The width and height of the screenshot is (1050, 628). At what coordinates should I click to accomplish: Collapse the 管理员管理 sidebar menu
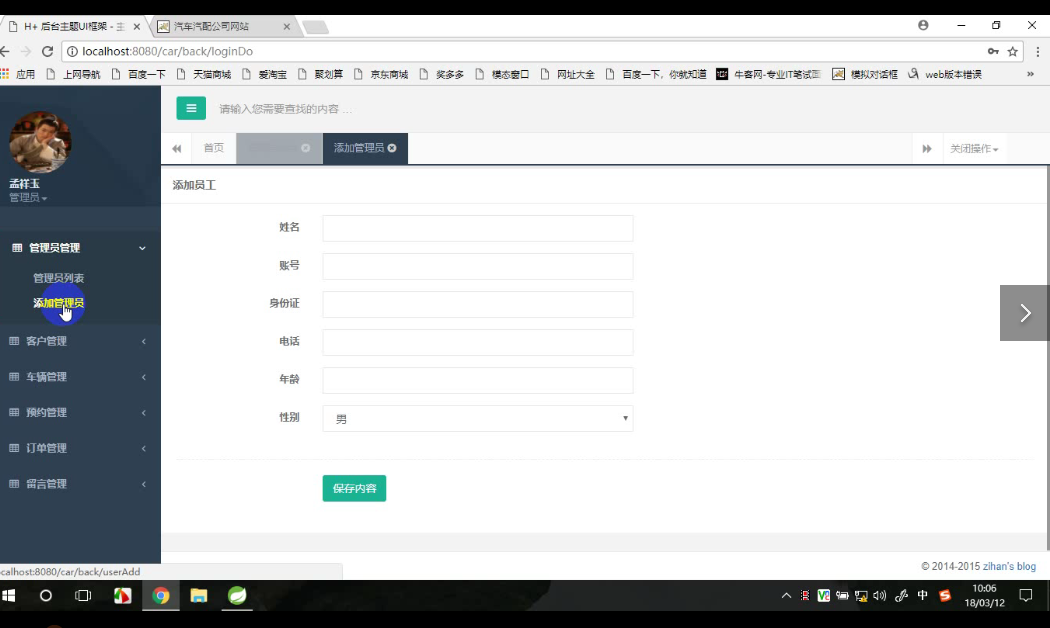click(80, 248)
